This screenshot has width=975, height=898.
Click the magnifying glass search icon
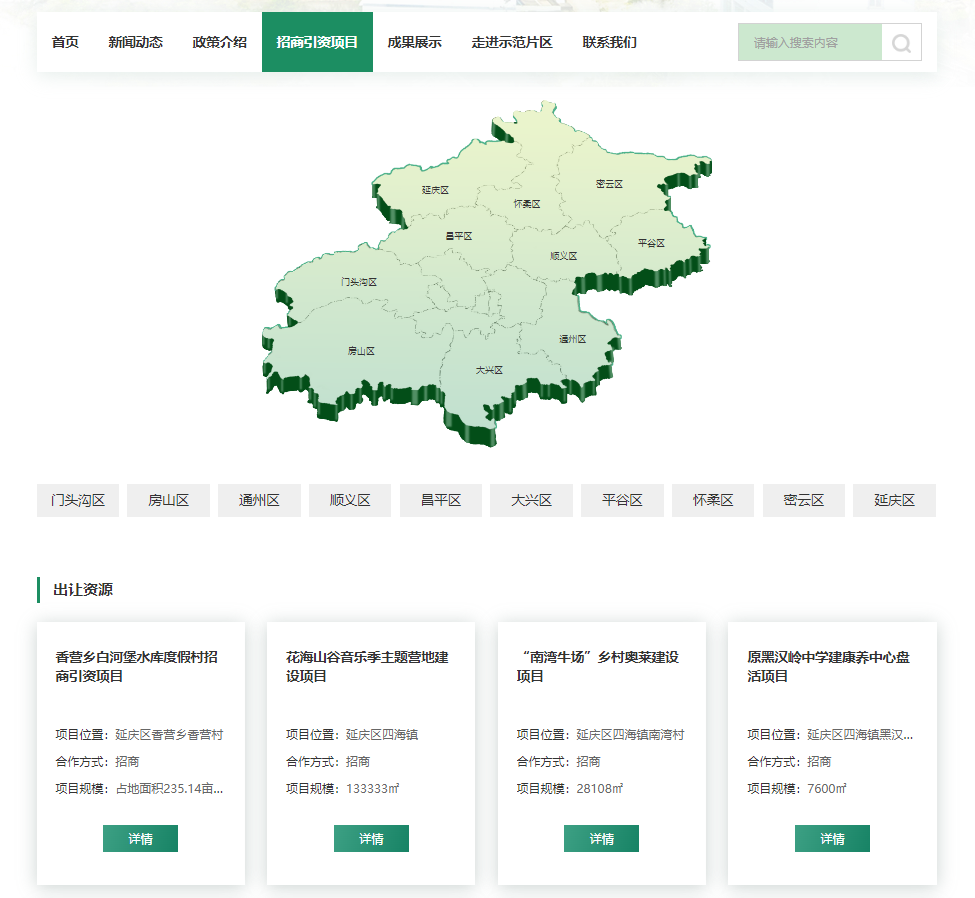(899, 42)
